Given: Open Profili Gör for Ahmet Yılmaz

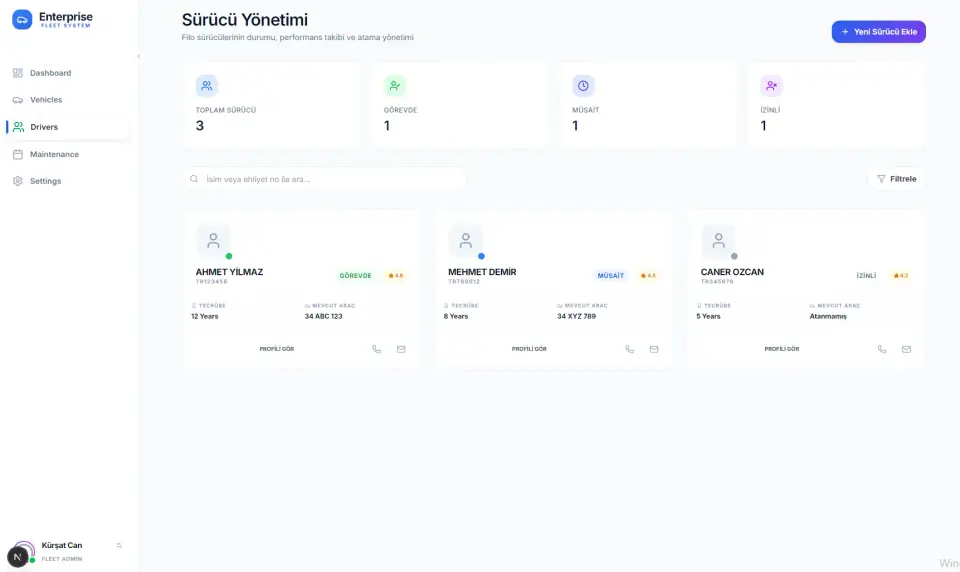Looking at the screenshot, I should coord(277,349).
